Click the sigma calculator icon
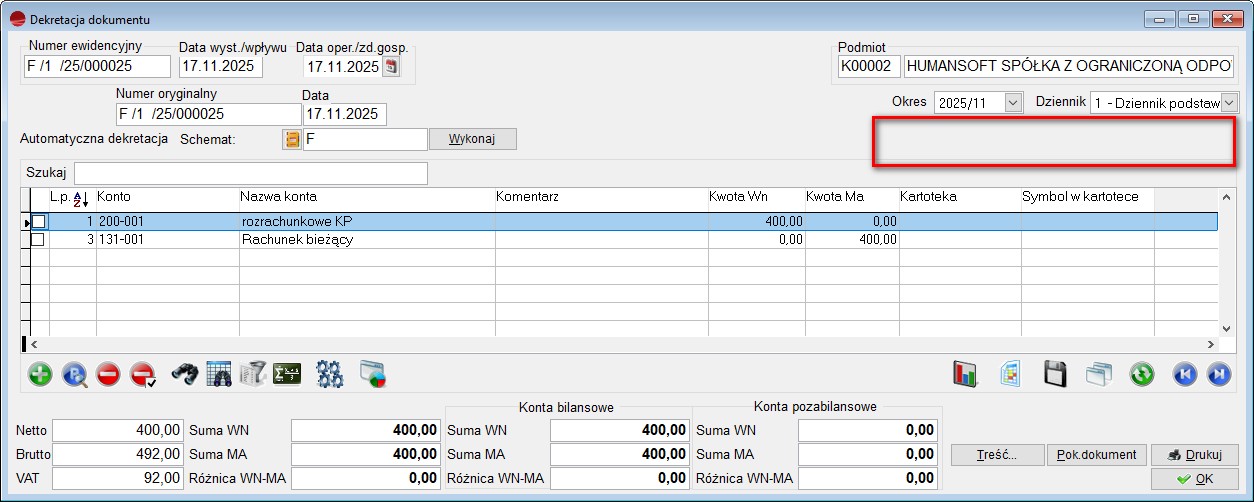 click(x=287, y=375)
